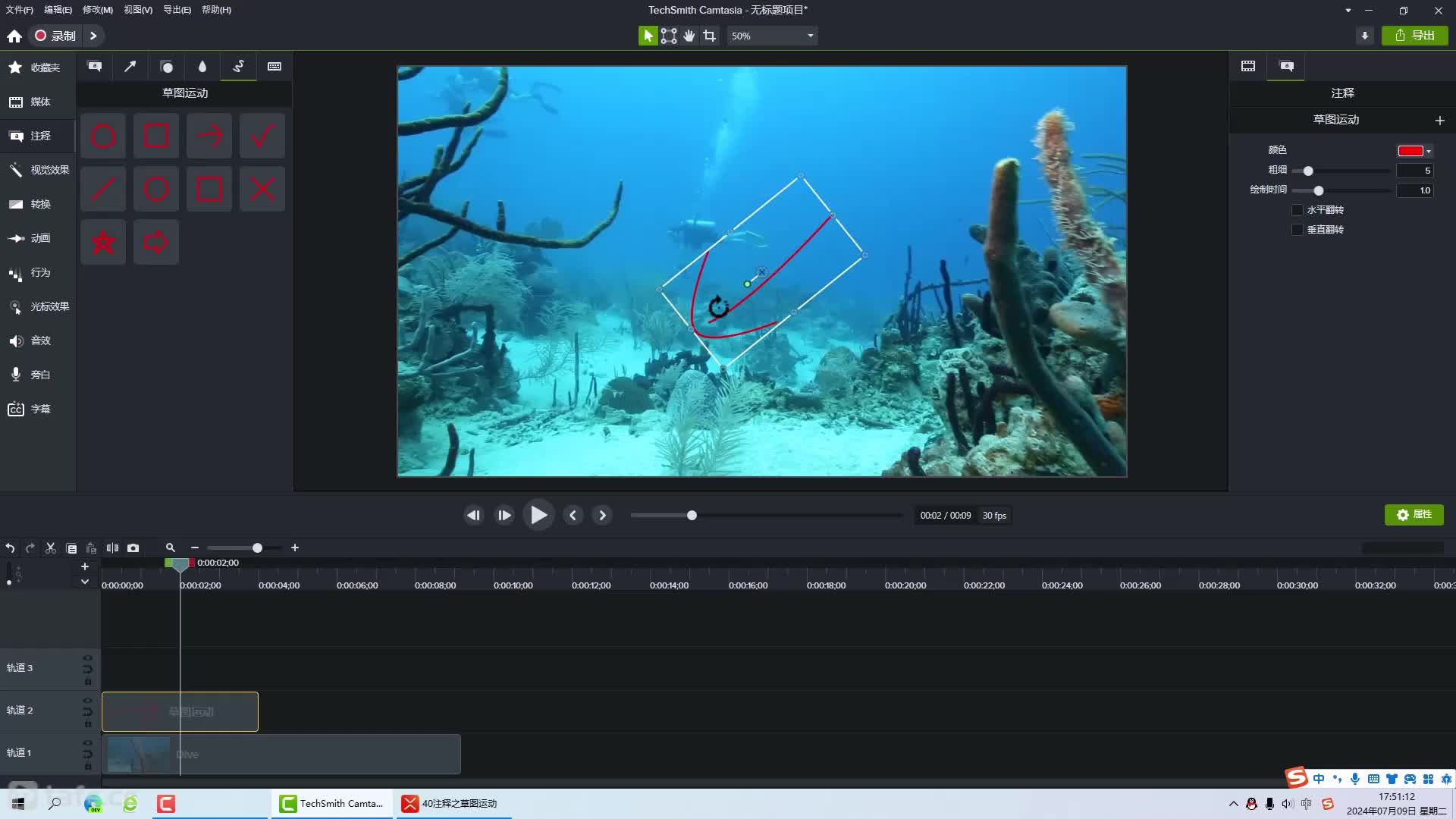Open the 视图(V) menu
The height and width of the screenshot is (819, 1456).
138,10
